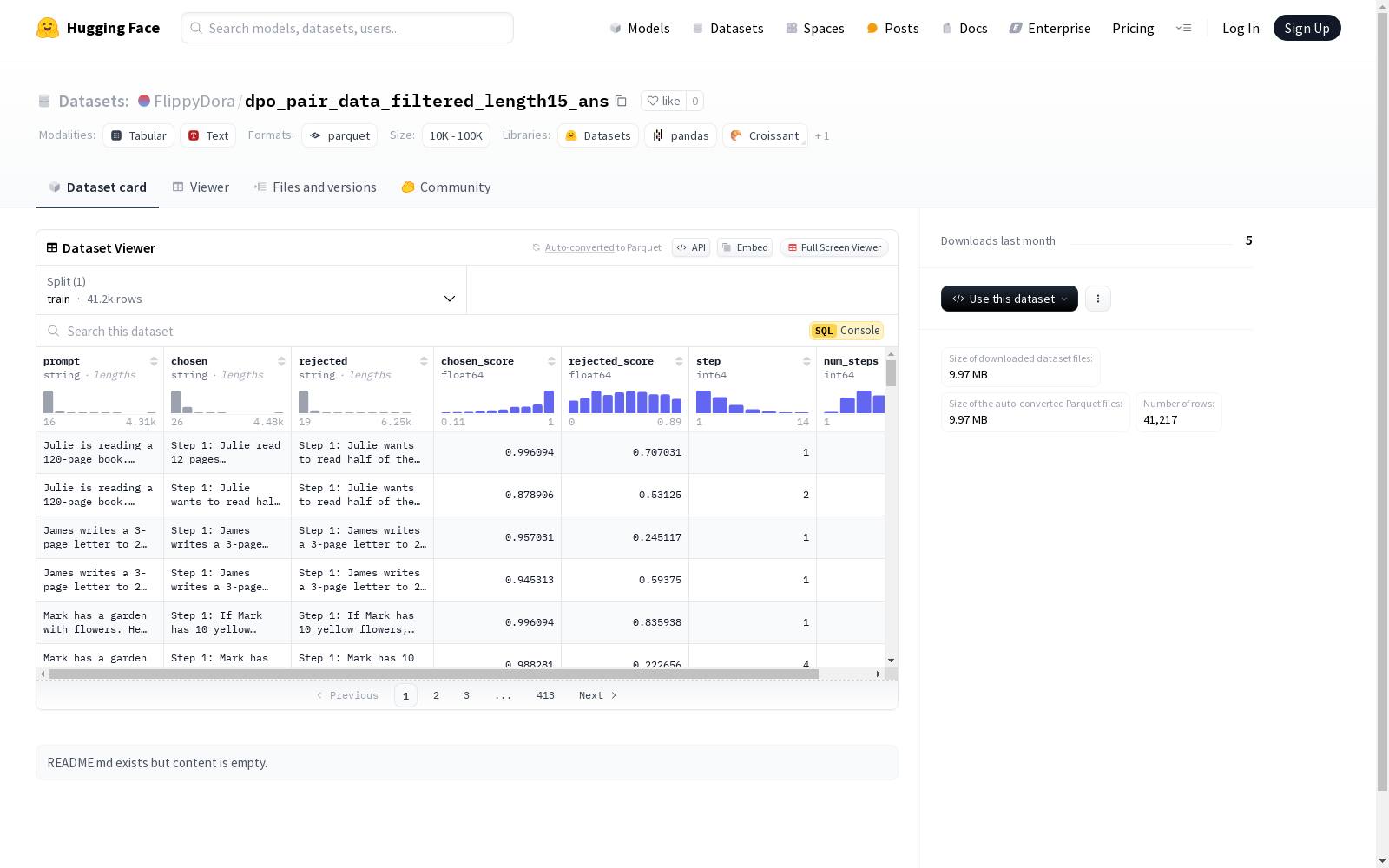Click the Datasets: breadcrumb link

pos(94,101)
